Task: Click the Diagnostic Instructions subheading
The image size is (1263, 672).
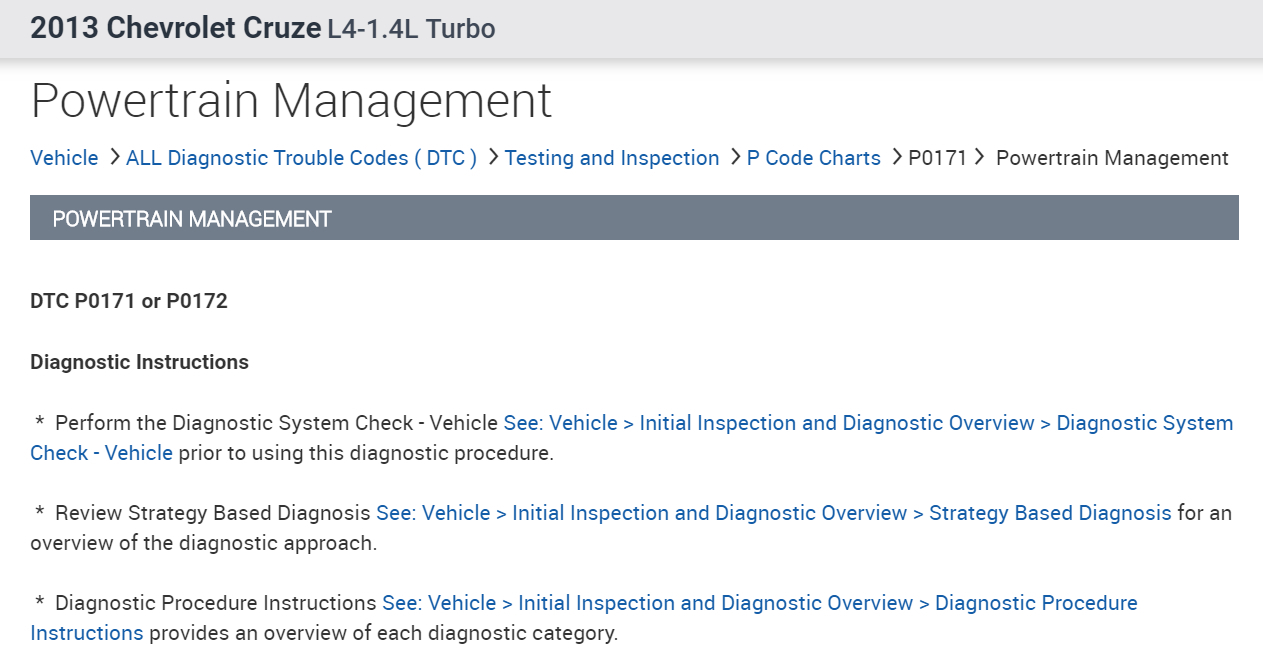Action: coord(140,362)
